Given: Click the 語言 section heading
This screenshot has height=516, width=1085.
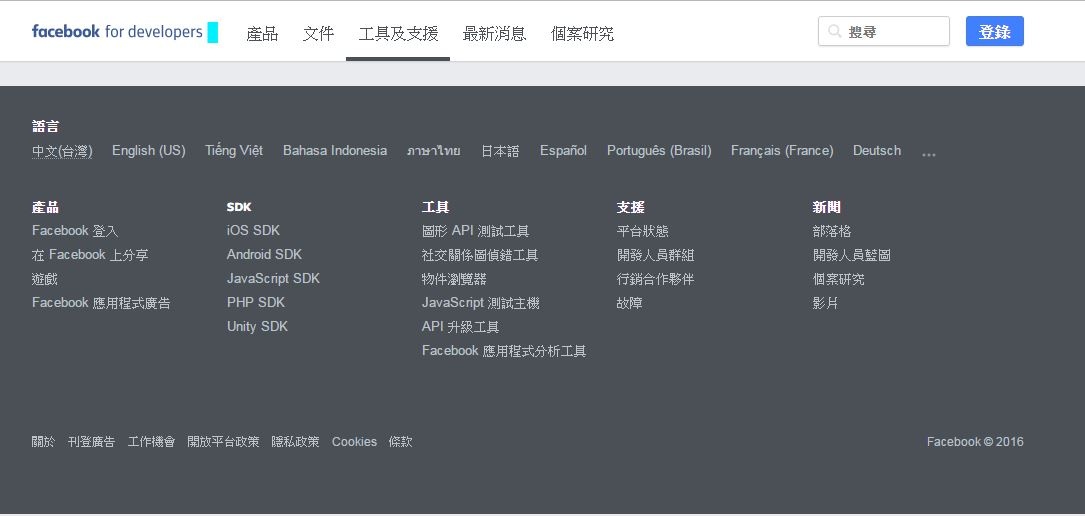Looking at the screenshot, I should coord(46,127).
